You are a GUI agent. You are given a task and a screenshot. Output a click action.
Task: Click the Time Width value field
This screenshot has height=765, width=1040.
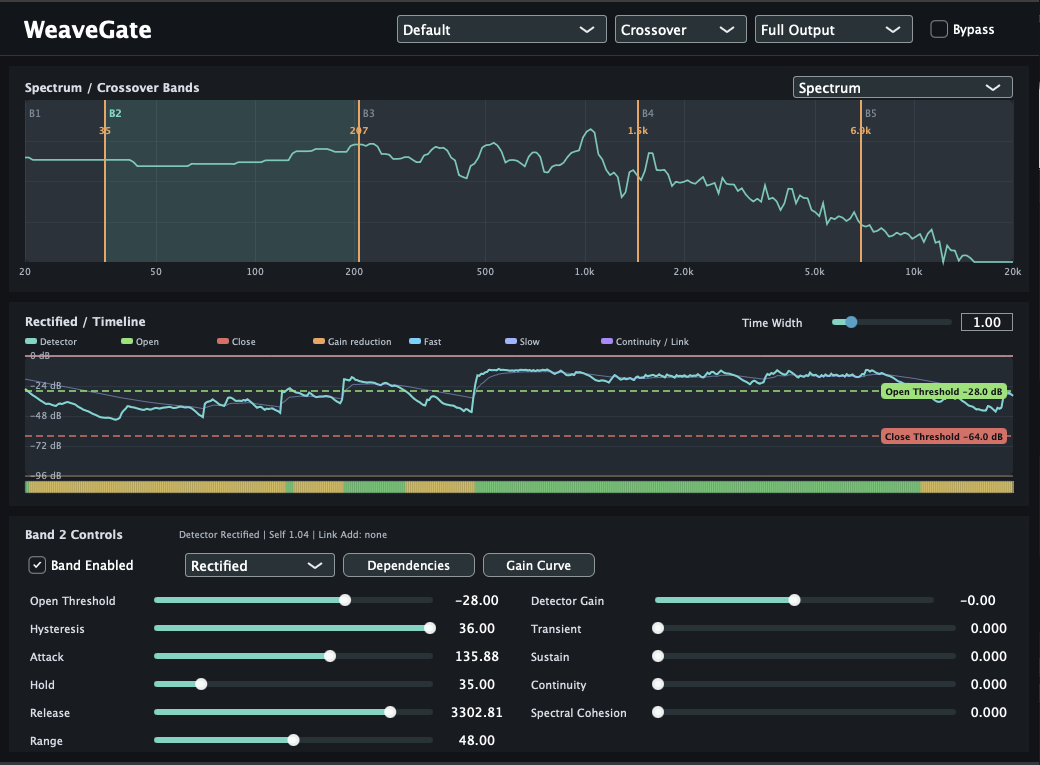coord(986,322)
